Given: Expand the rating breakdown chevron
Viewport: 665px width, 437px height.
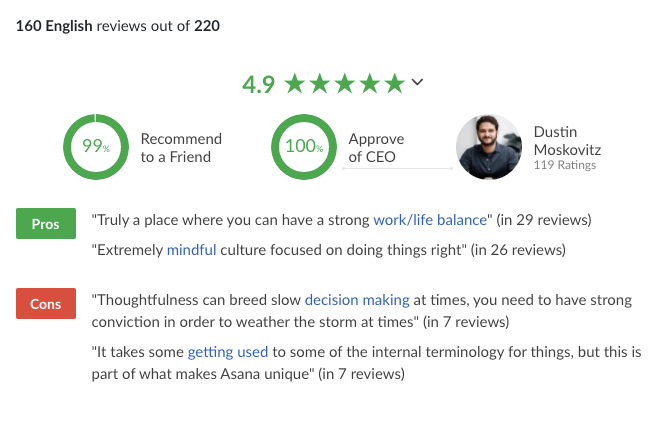Looking at the screenshot, I should (417, 82).
